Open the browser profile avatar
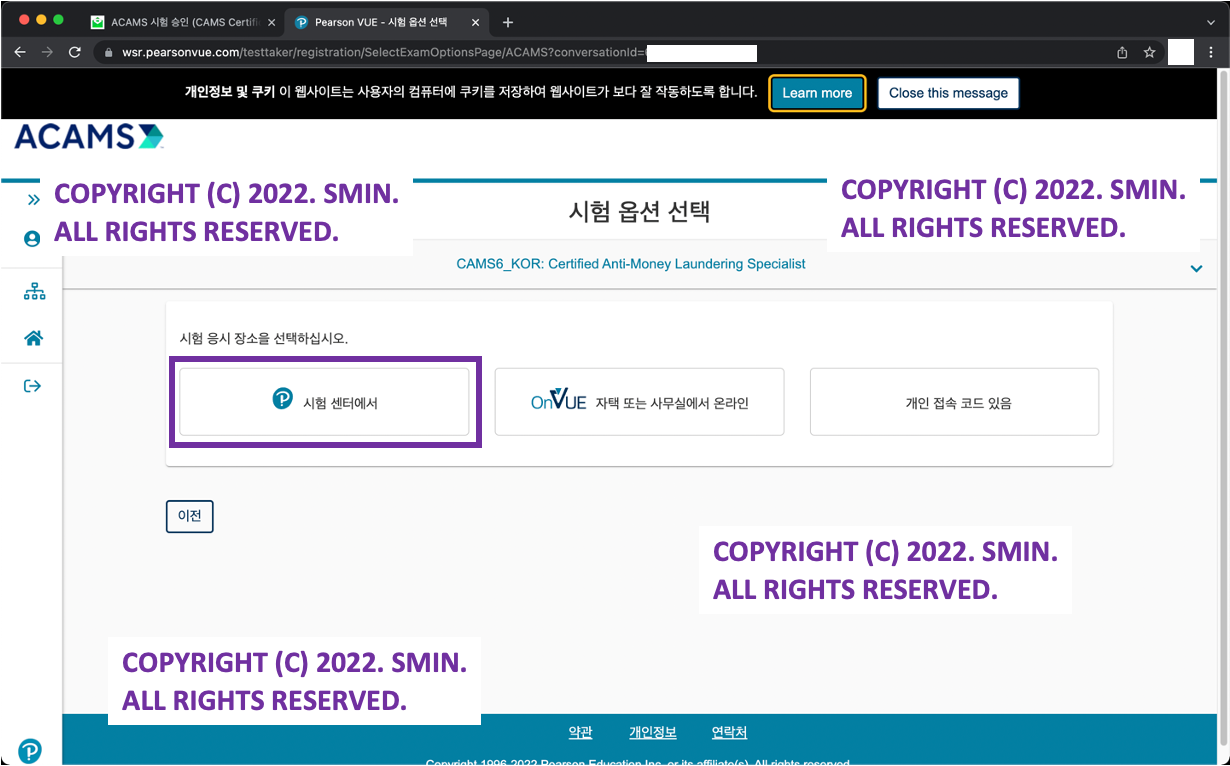This screenshot has height=766, width=1230. tap(1180, 52)
